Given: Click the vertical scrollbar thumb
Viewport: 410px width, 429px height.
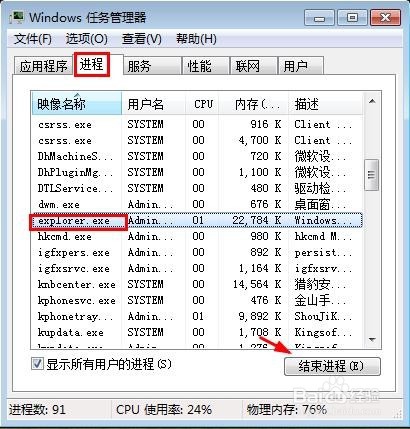Looking at the screenshot, I should coord(372,174).
